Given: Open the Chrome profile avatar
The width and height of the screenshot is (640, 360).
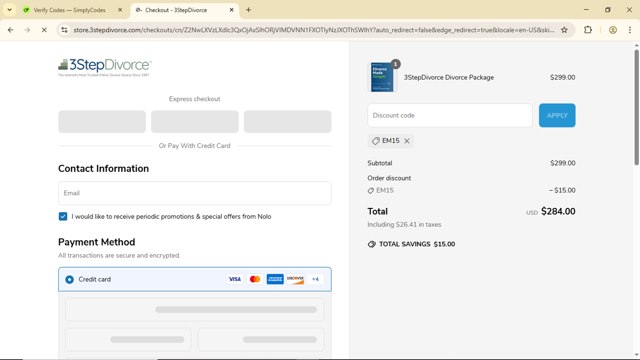Looking at the screenshot, I should (x=613, y=30).
